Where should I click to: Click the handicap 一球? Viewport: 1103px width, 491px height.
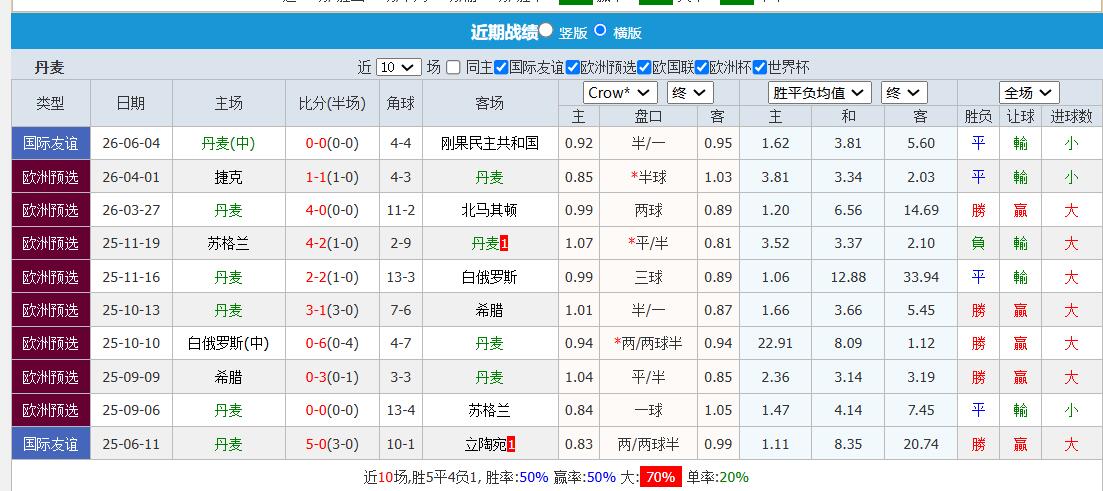pyautogui.click(x=649, y=411)
